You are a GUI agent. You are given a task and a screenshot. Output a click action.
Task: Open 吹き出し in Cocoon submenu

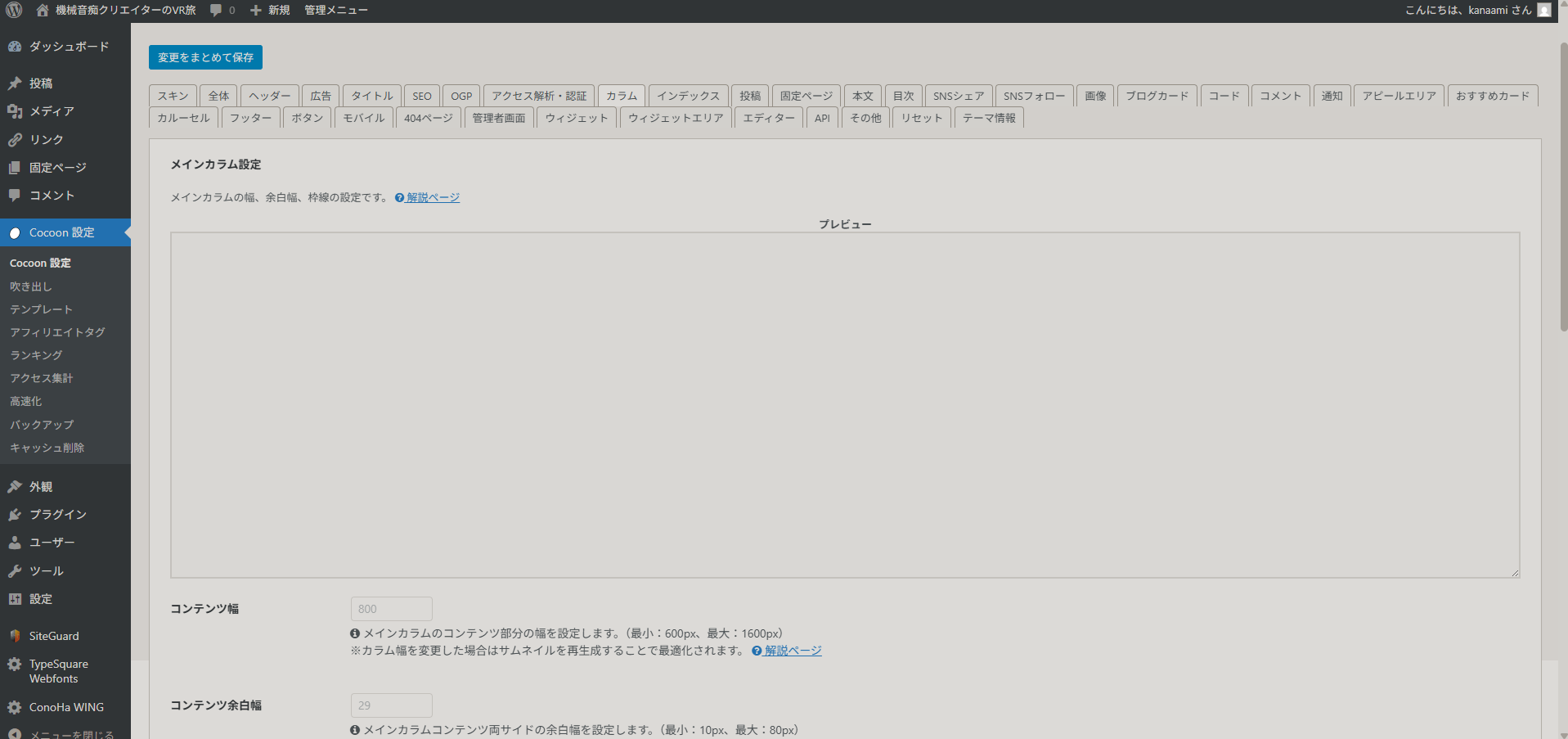point(31,286)
